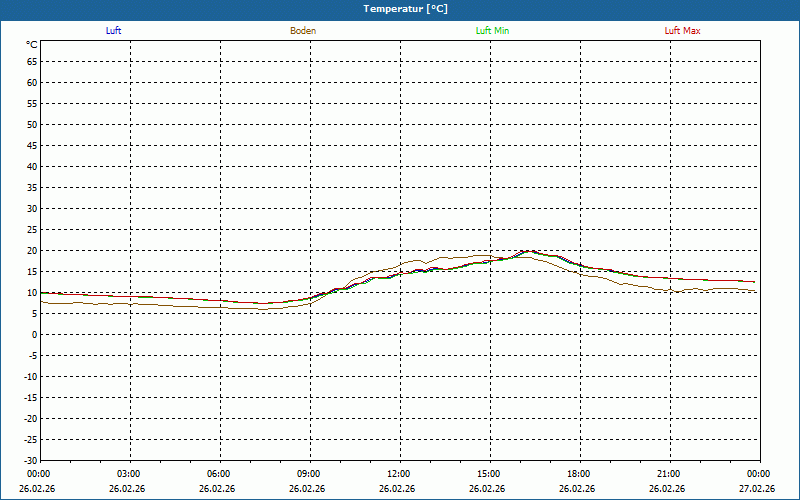Viewport: 800px width, 500px height.
Task: Click the 0 y-axis value
Action: coord(35,335)
